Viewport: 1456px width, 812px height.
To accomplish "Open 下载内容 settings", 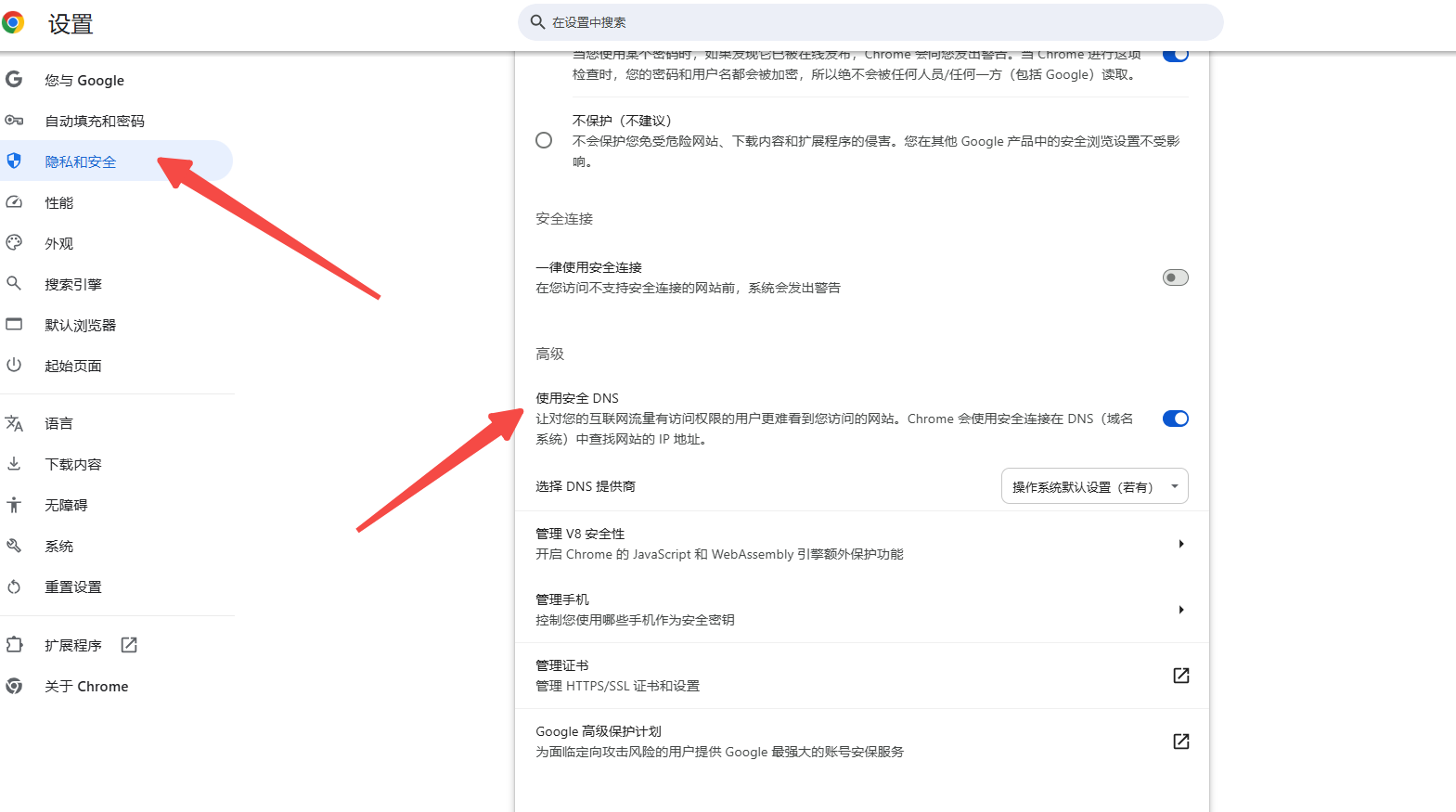I will click(116, 464).
